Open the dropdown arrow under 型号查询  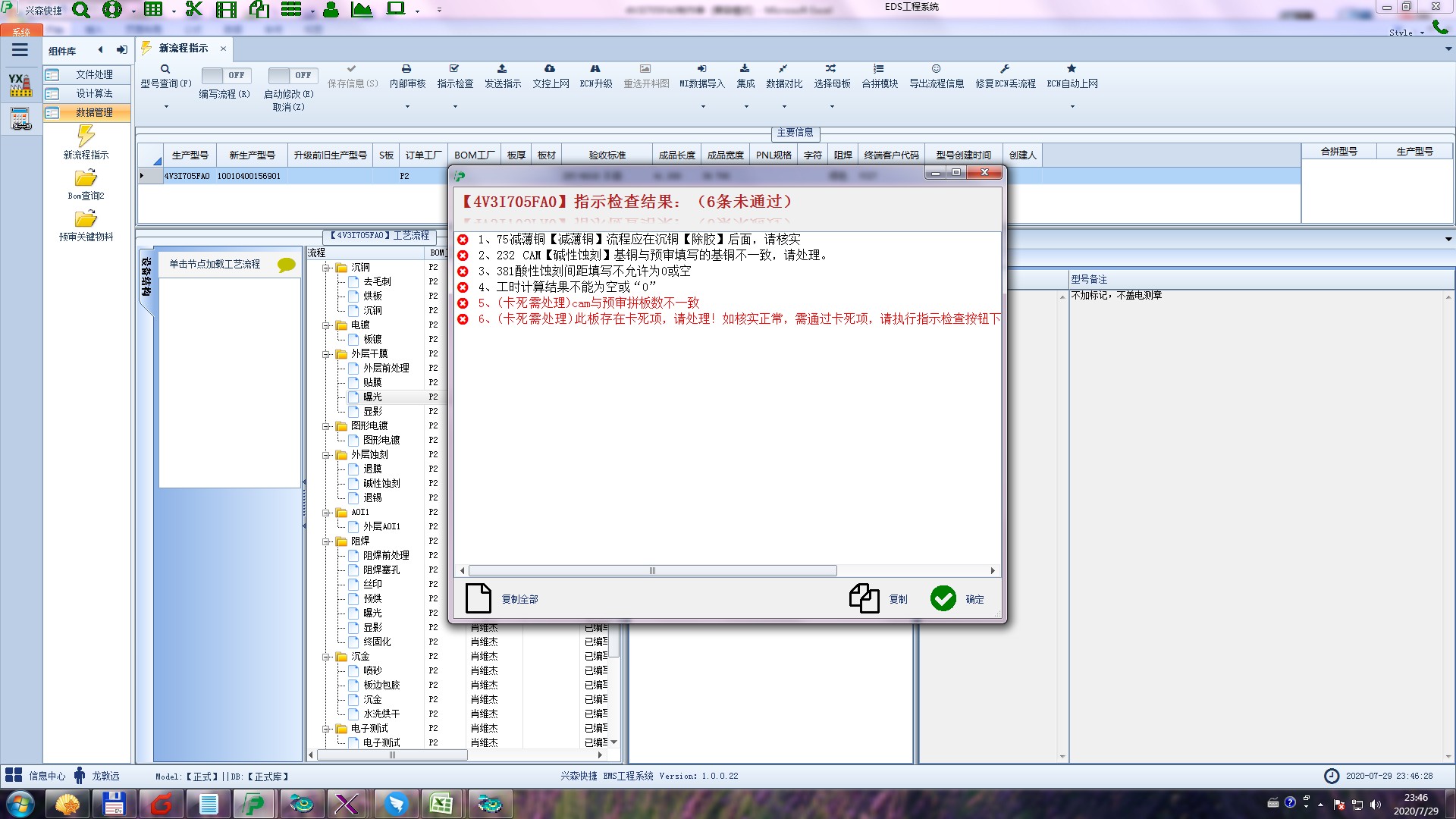(x=166, y=106)
